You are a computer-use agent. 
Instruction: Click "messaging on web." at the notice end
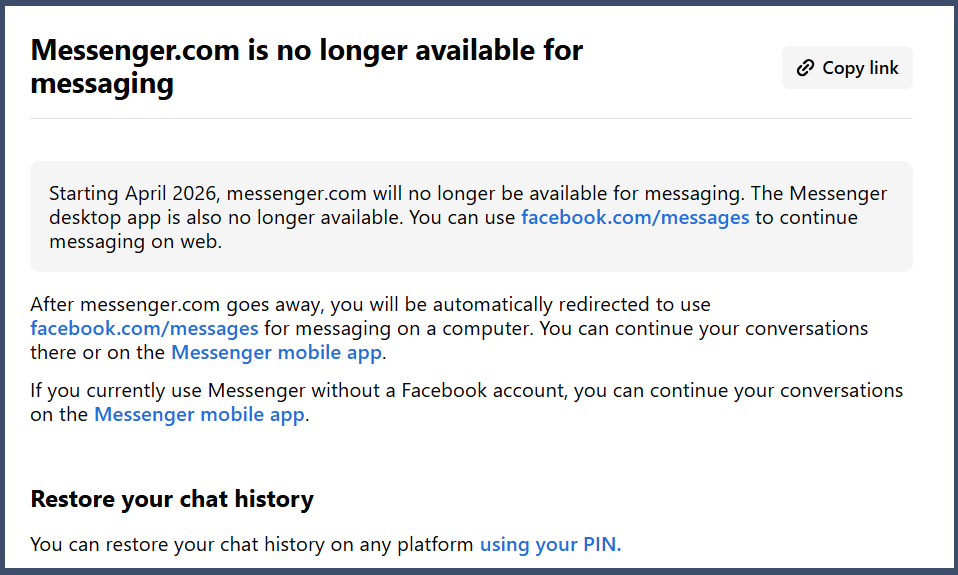(x=135, y=241)
